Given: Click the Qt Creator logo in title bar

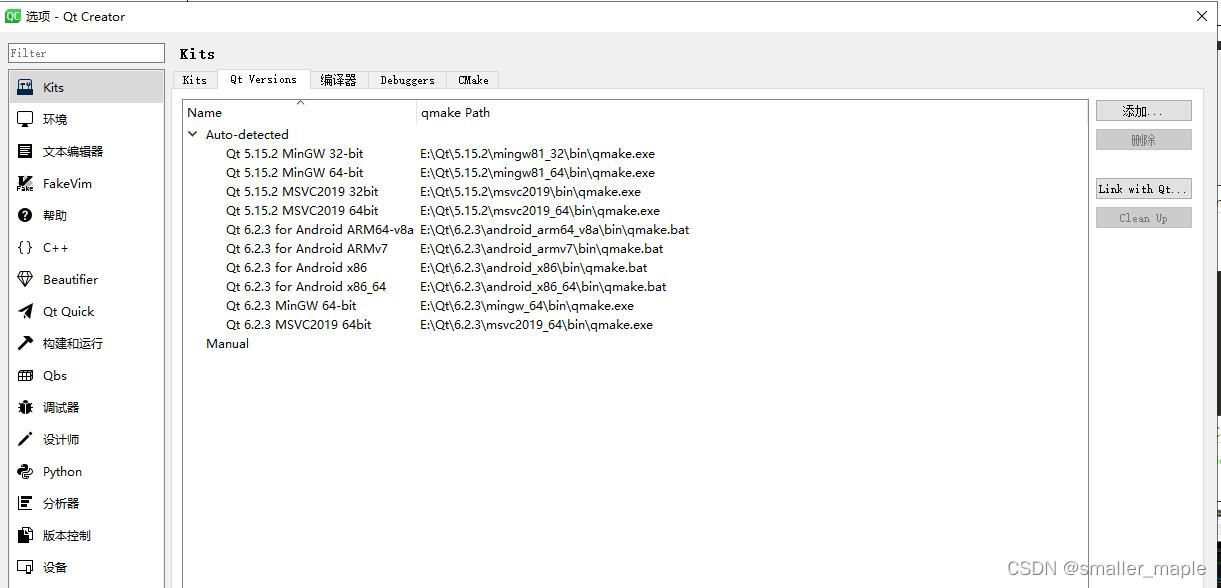Looking at the screenshot, I should [13, 16].
